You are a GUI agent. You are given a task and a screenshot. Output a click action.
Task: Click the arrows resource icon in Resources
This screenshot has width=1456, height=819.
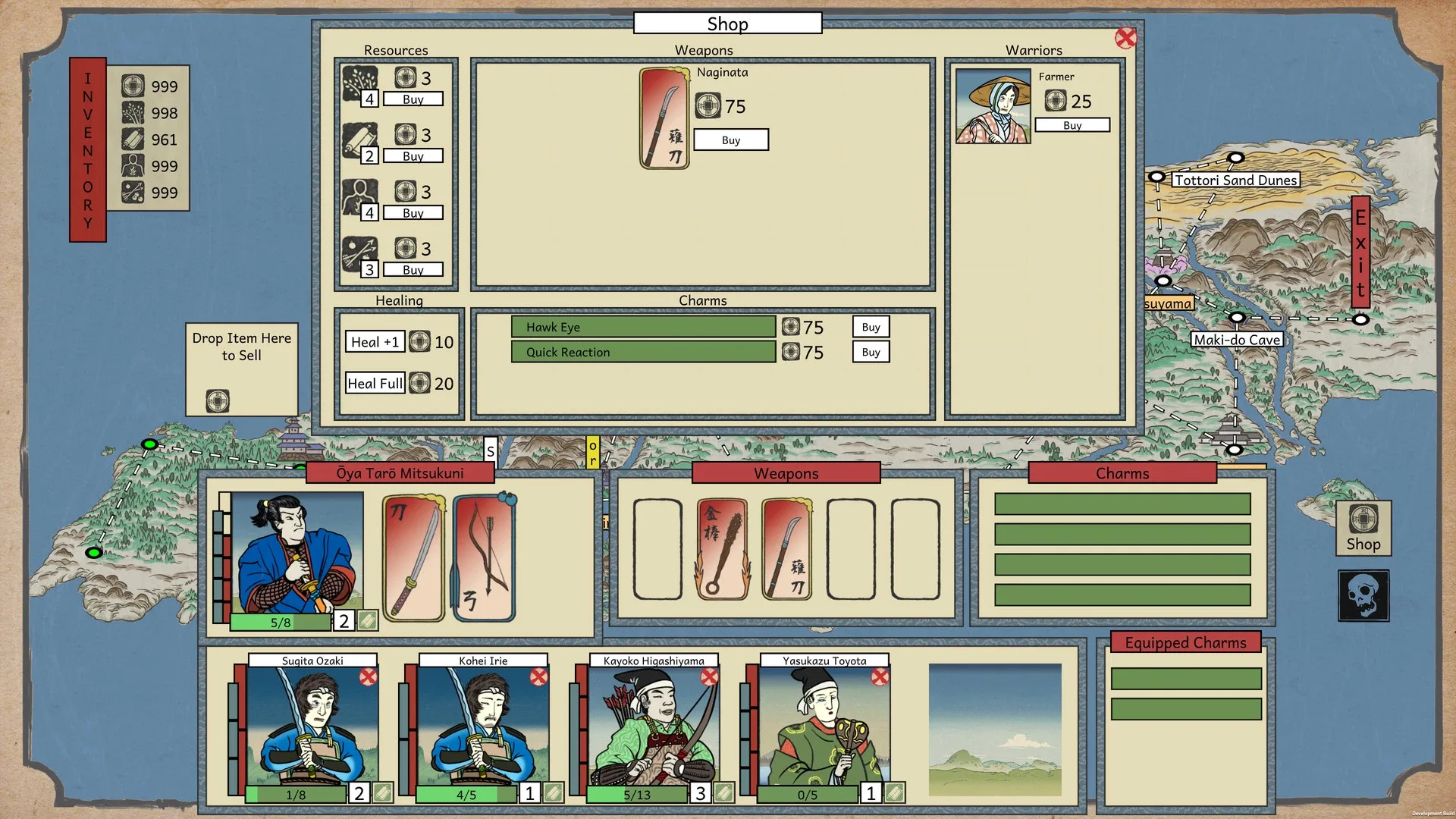pos(359,250)
